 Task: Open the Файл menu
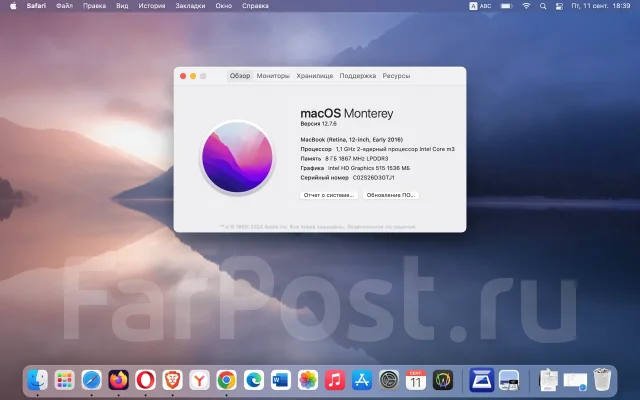pos(64,6)
